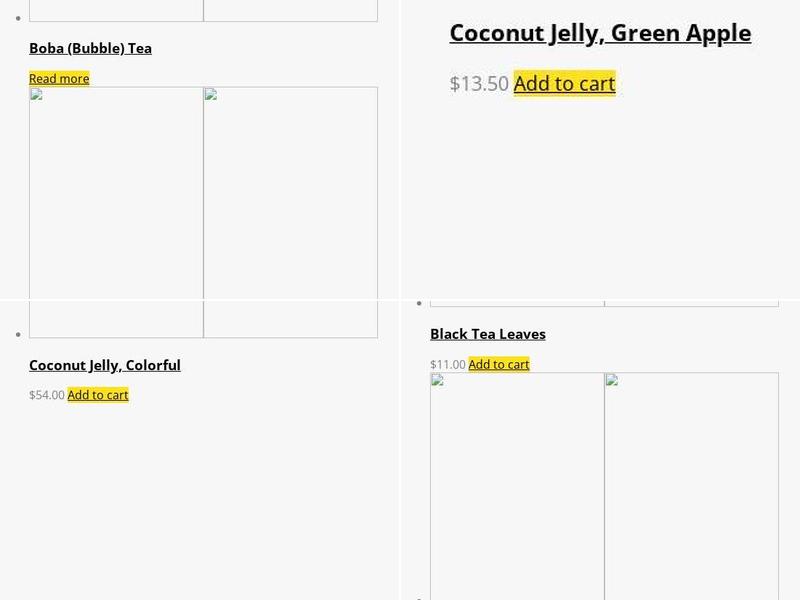Click the $11.00 price of Black Tea Leaves

point(448,364)
